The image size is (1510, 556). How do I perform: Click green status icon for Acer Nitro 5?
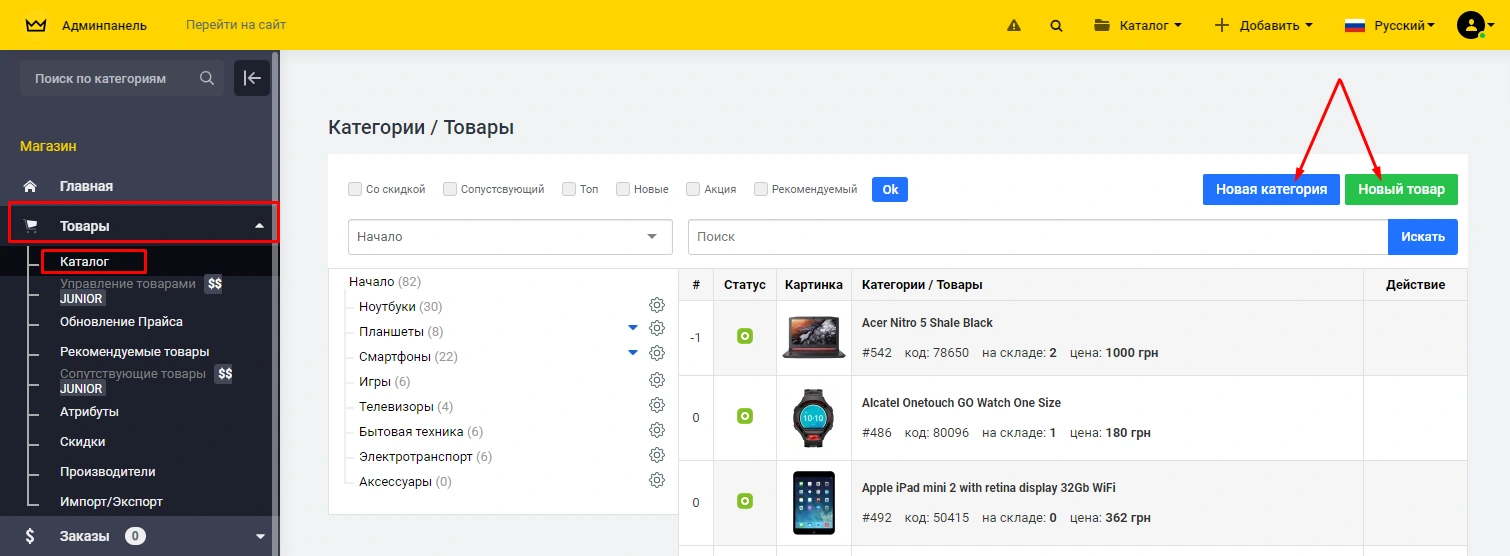pos(745,336)
